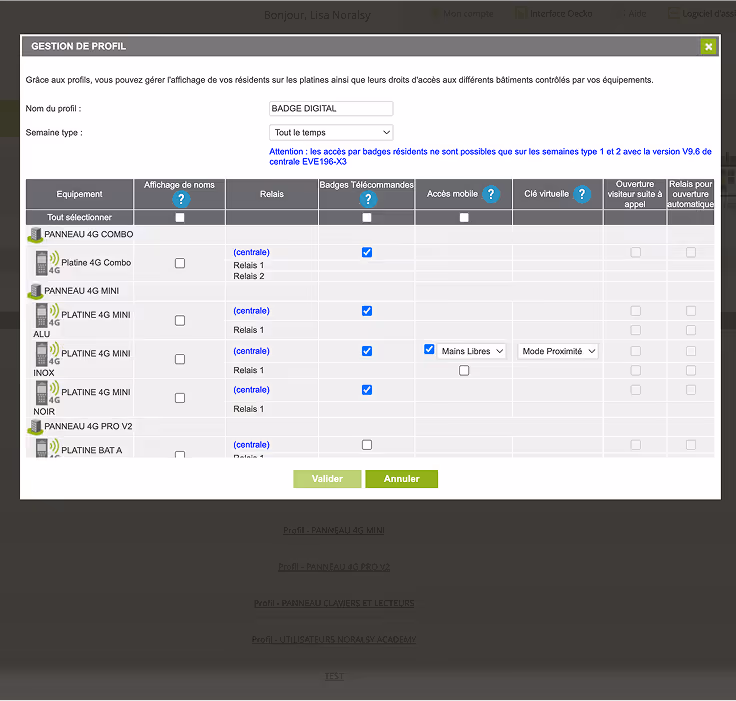Click Relais 2 under Platine 4G Combo

click(x=249, y=277)
